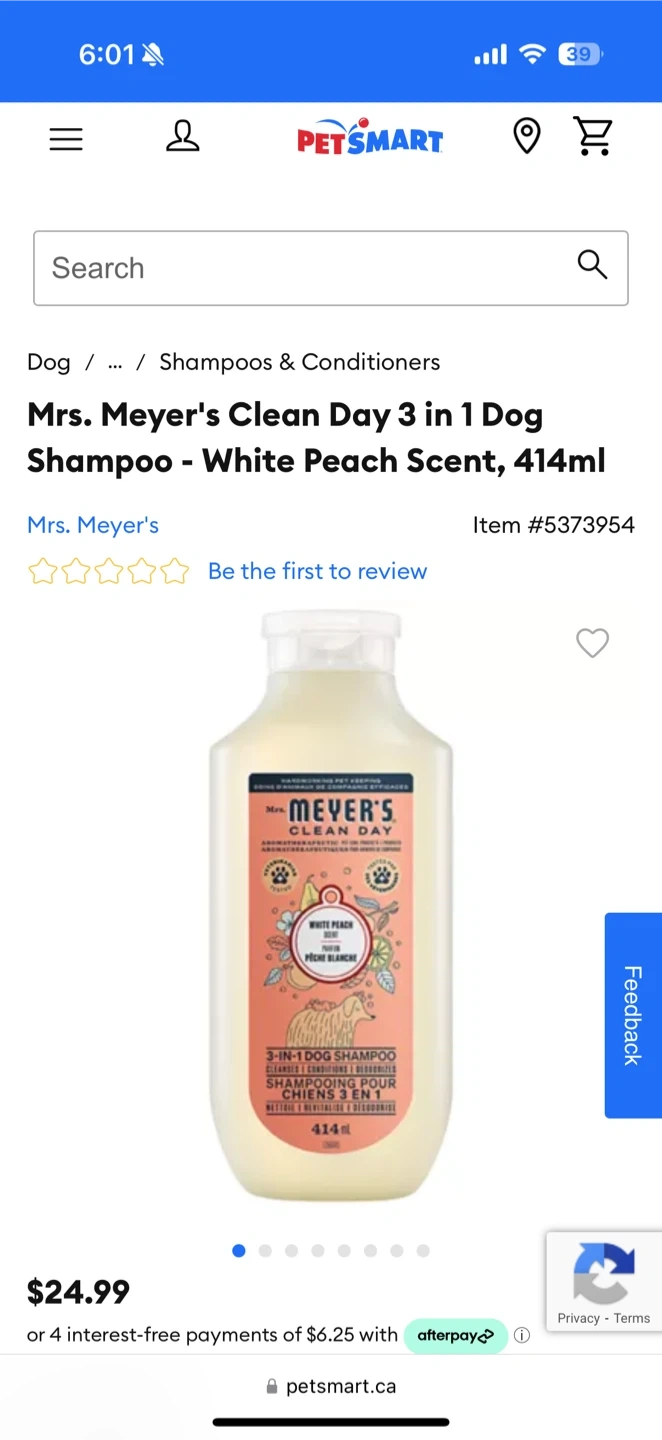Click the empty star rating

(108, 571)
